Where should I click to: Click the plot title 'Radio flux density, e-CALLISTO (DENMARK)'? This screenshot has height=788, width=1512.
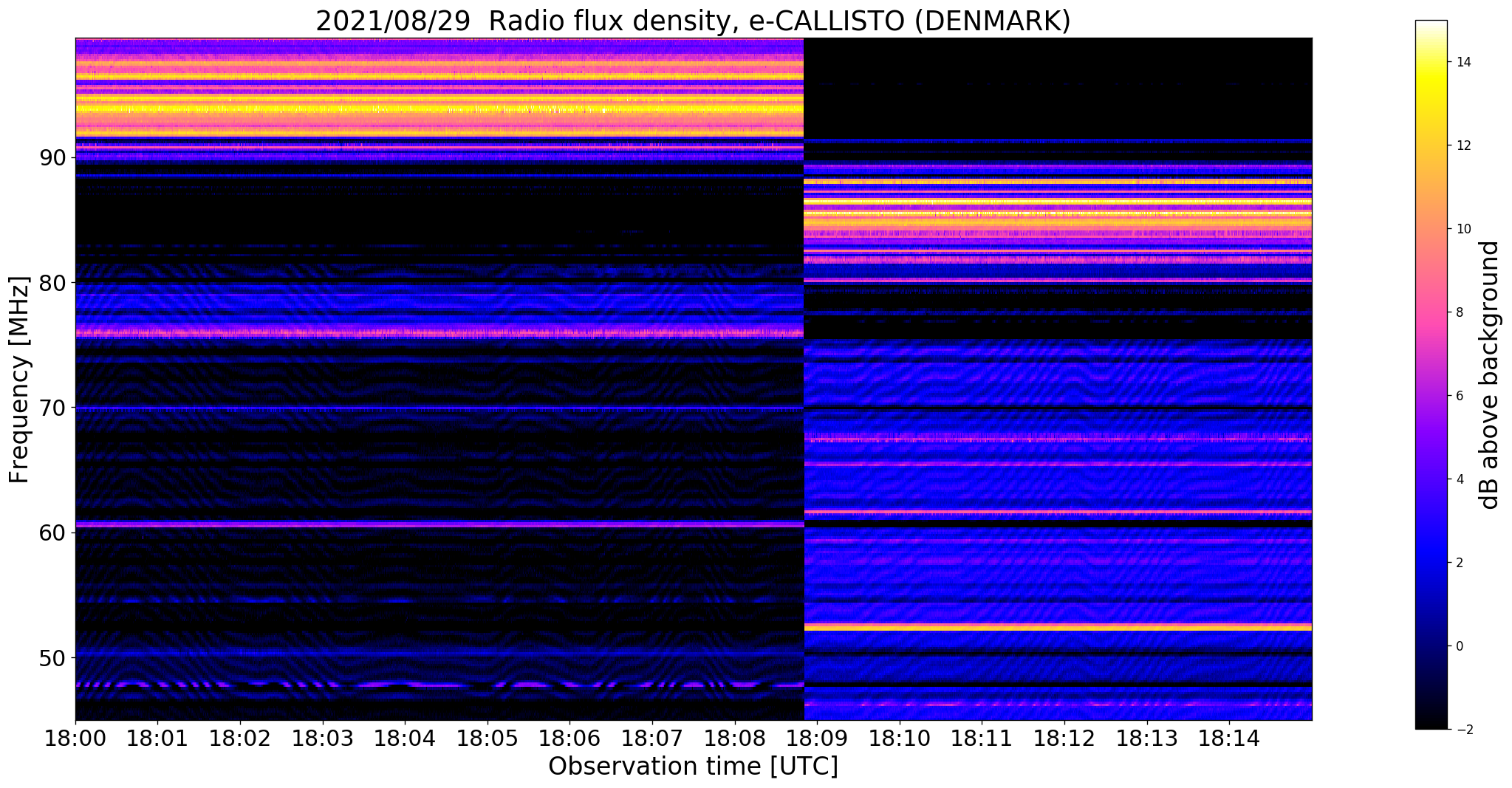[779, 21]
